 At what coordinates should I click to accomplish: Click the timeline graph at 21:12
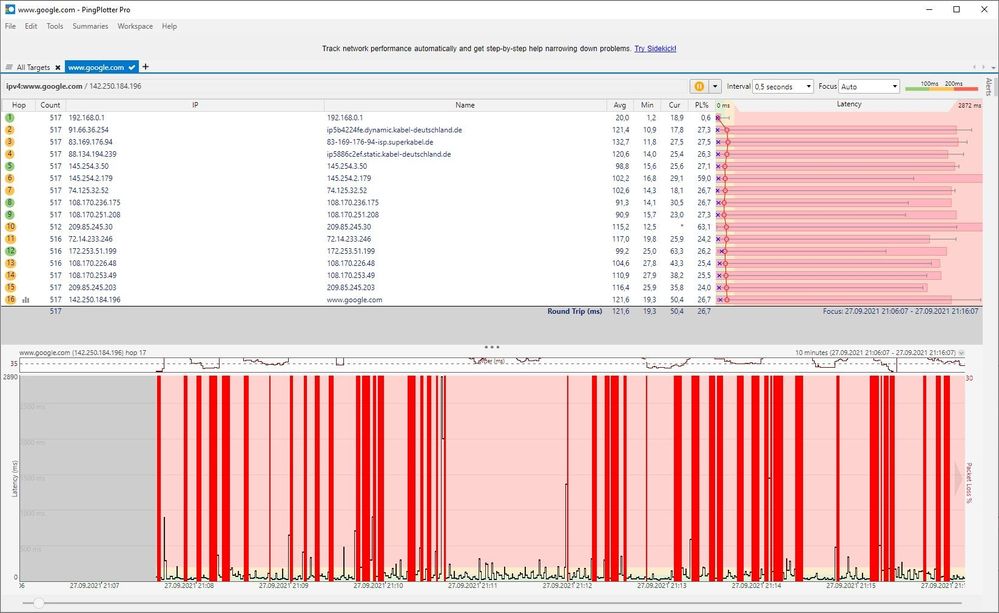click(x=568, y=478)
